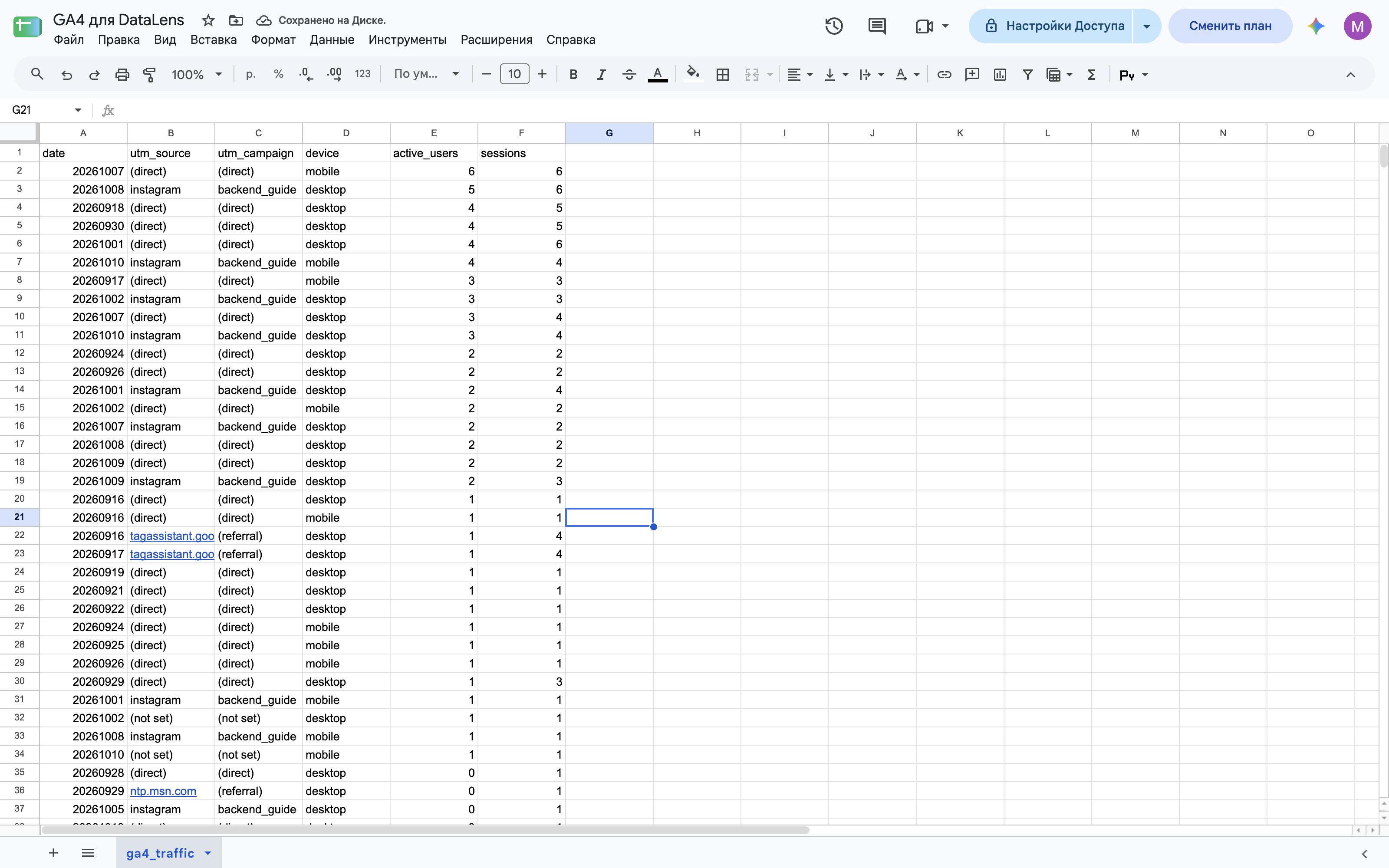The width and height of the screenshot is (1389, 868).
Task: Open version history clock icon
Action: pos(834,26)
